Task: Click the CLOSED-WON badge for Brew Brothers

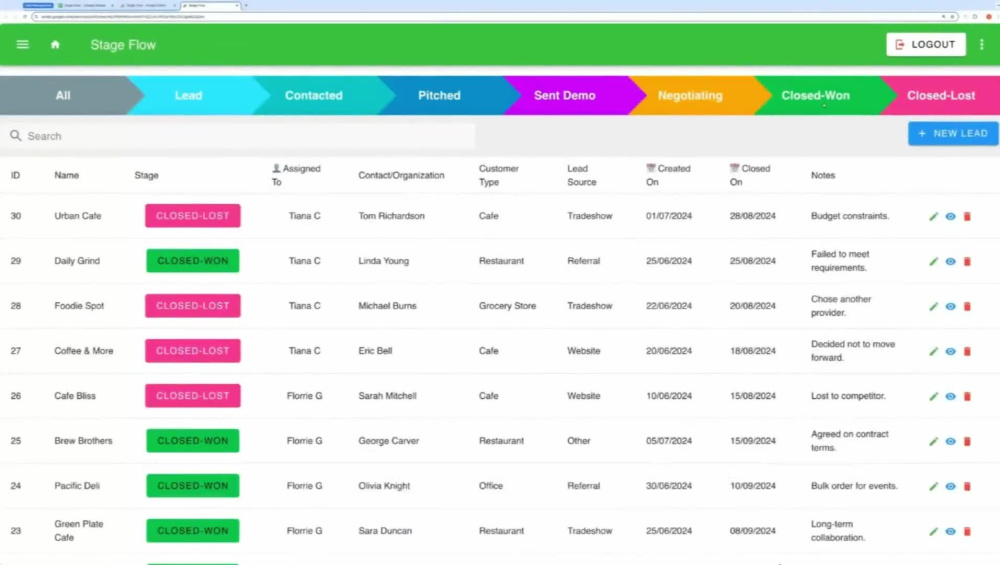Action: point(193,441)
